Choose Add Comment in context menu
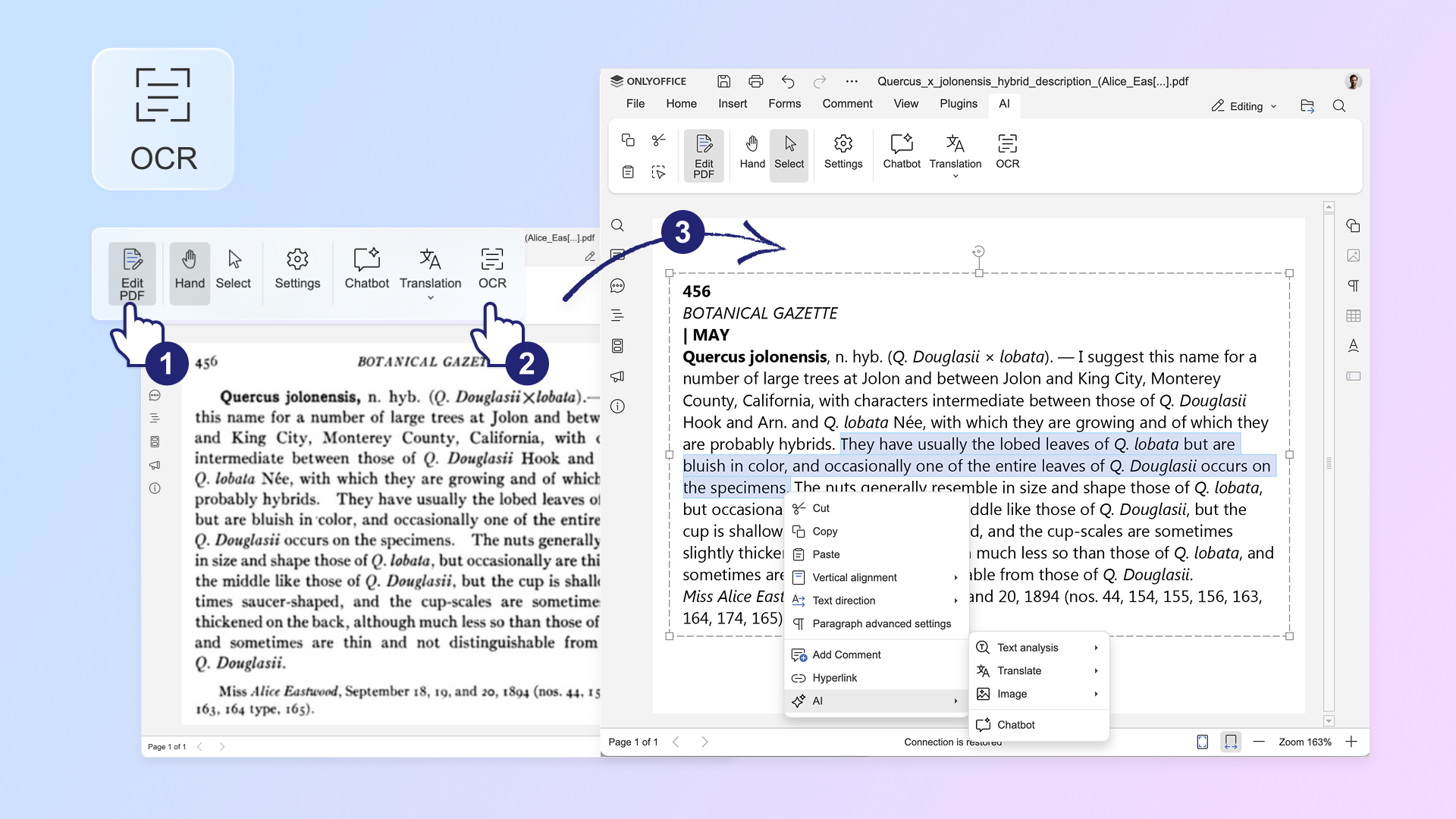The width and height of the screenshot is (1456, 819). click(x=876, y=654)
